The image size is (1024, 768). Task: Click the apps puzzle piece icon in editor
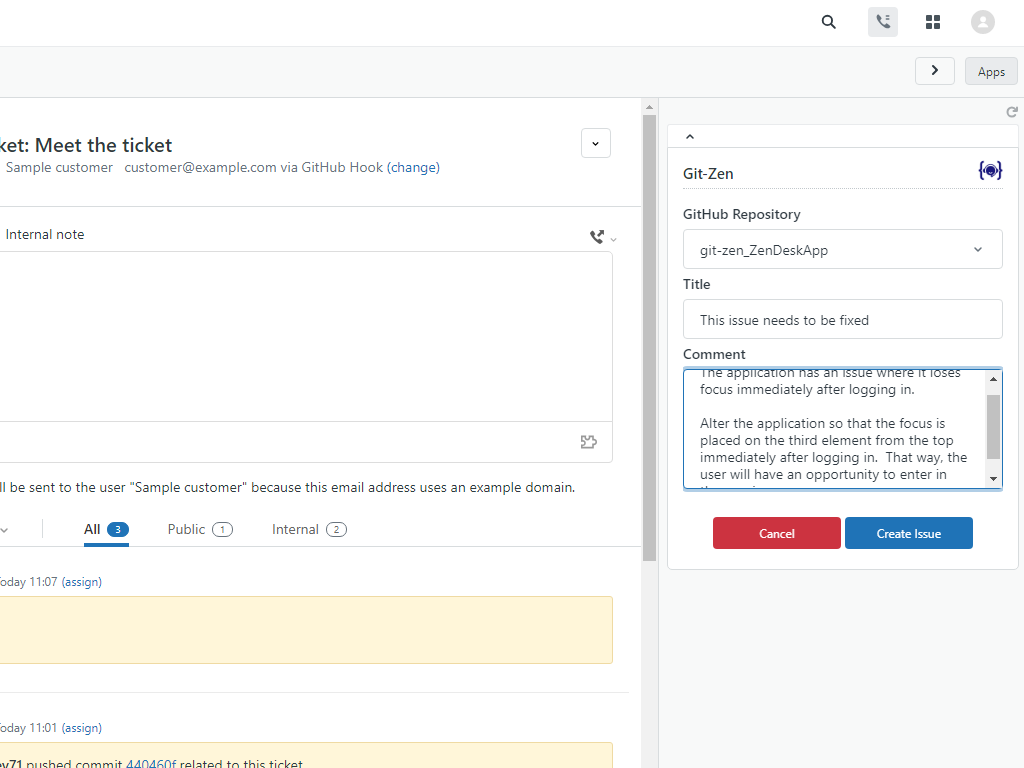[588, 442]
